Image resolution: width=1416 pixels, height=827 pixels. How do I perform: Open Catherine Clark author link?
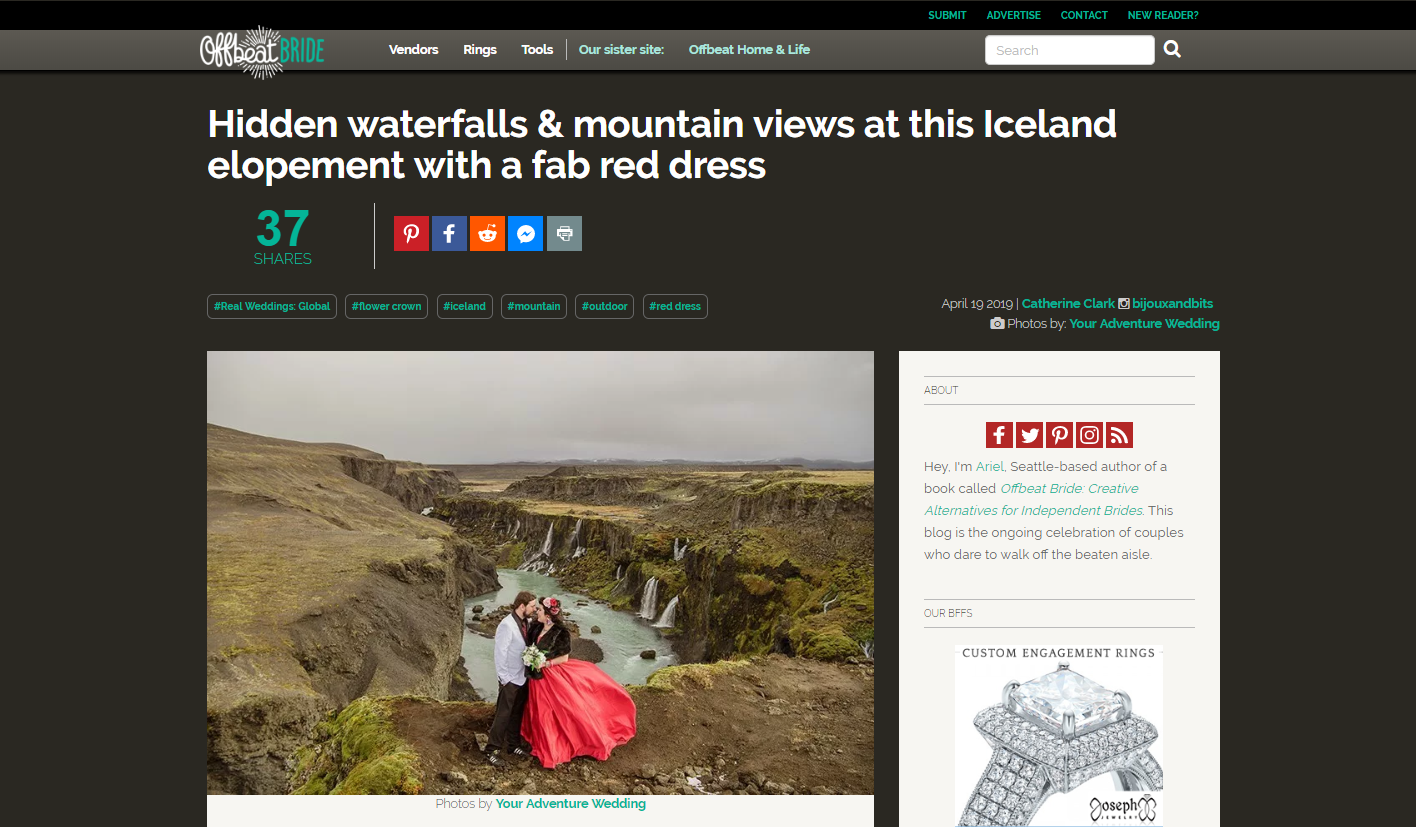pos(1067,304)
